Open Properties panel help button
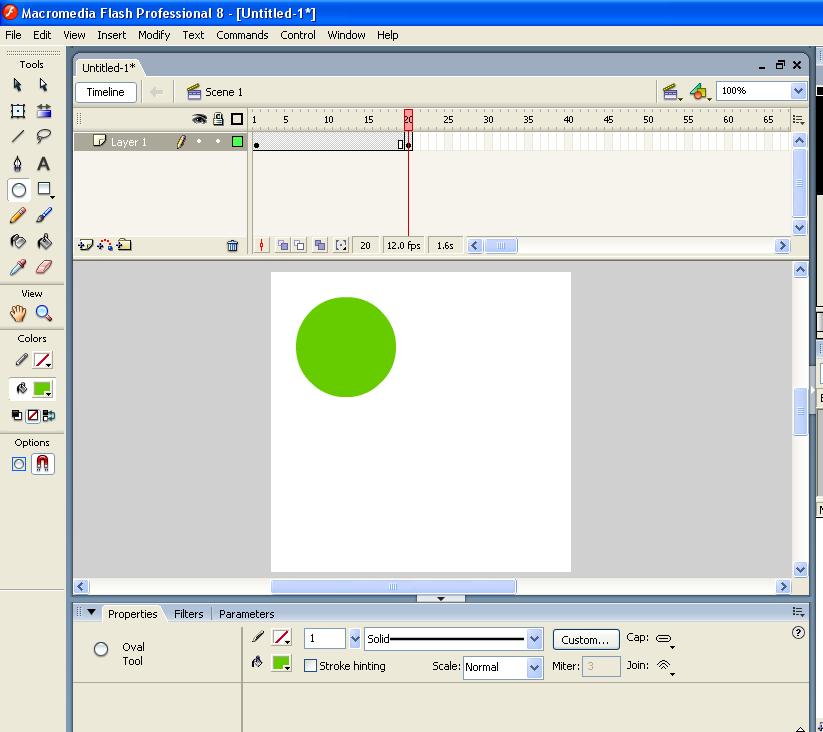 [x=798, y=632]
